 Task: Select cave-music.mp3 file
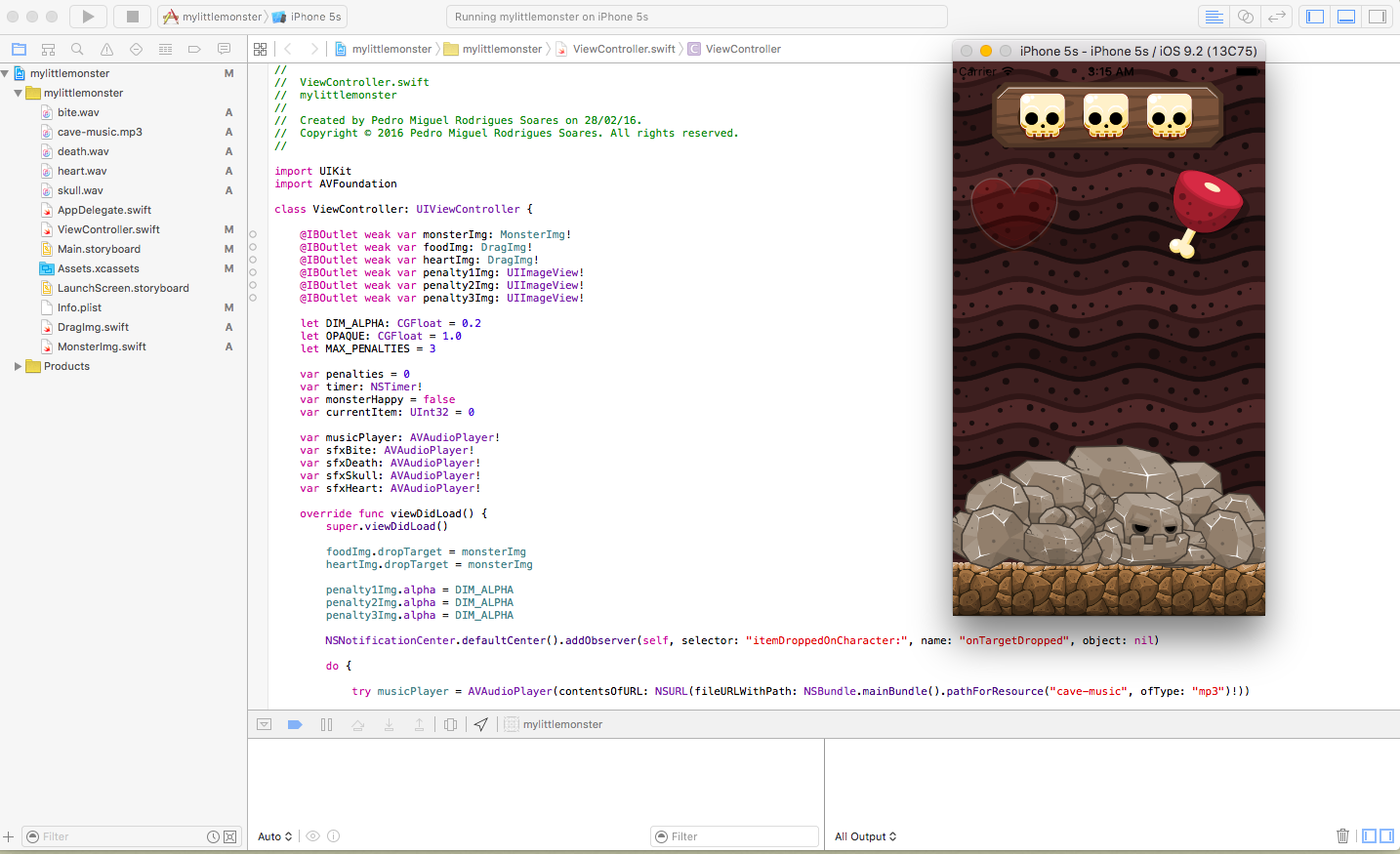(x=100, y=132)
